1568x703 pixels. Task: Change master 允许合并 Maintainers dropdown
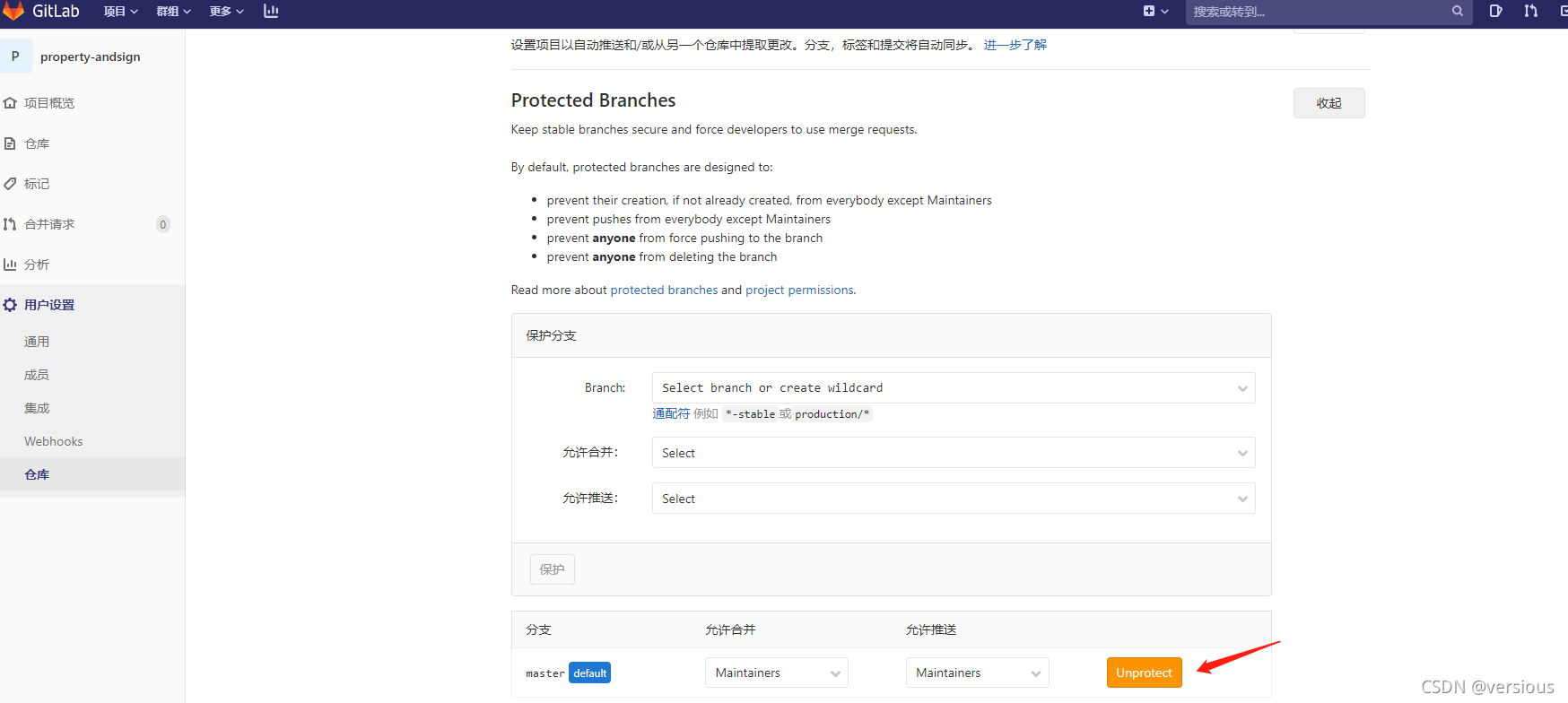[x=777, y=673]
